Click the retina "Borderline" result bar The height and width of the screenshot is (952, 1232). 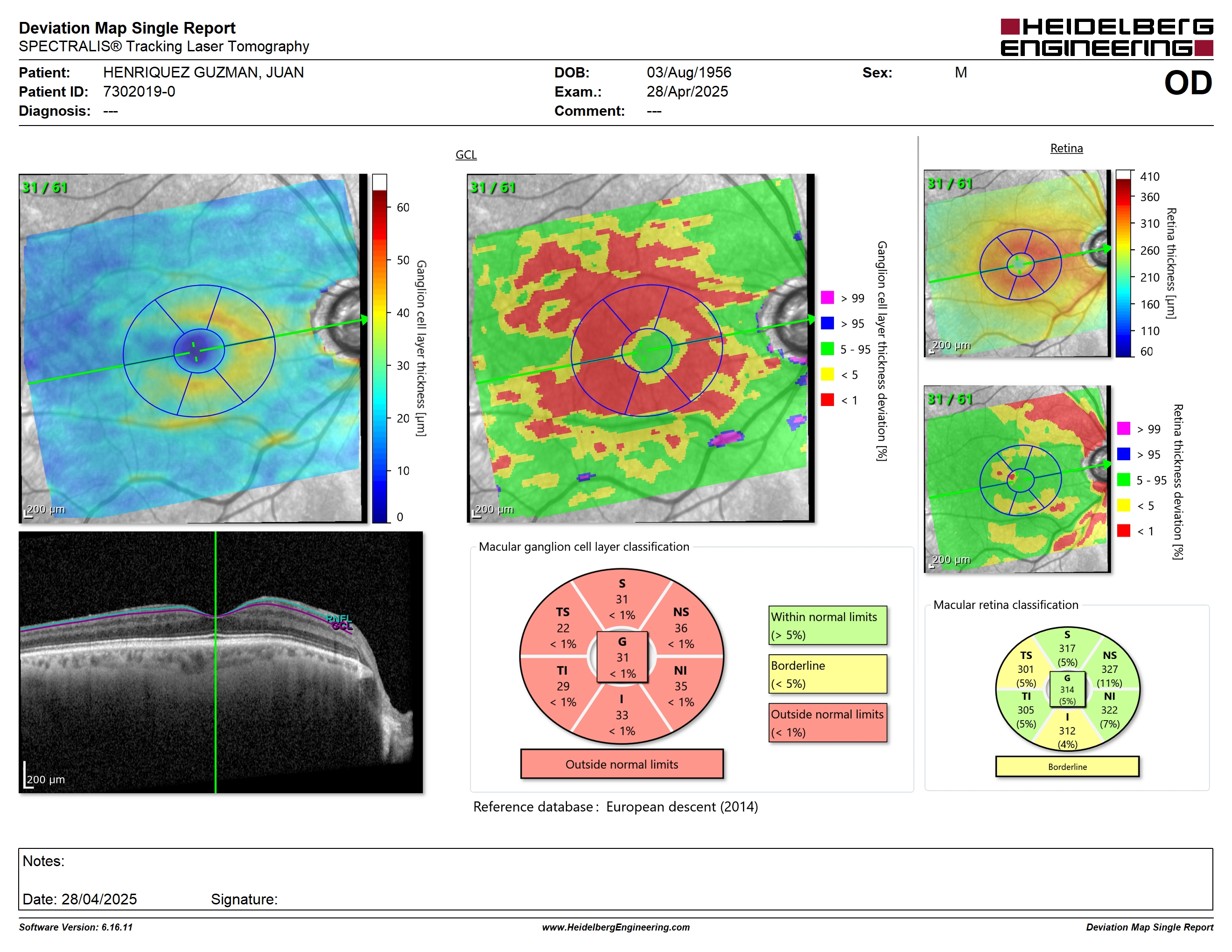(1067, 766)
